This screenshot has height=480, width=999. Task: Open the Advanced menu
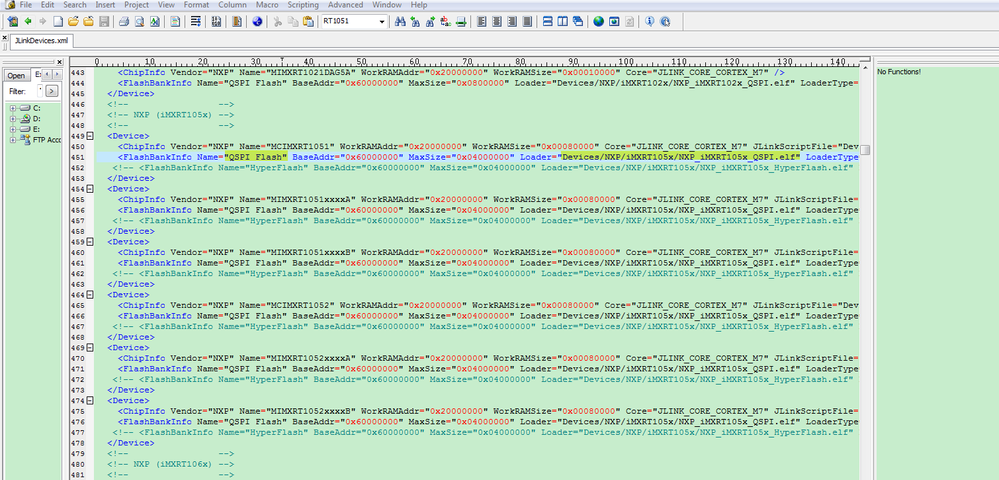(345, 4)
